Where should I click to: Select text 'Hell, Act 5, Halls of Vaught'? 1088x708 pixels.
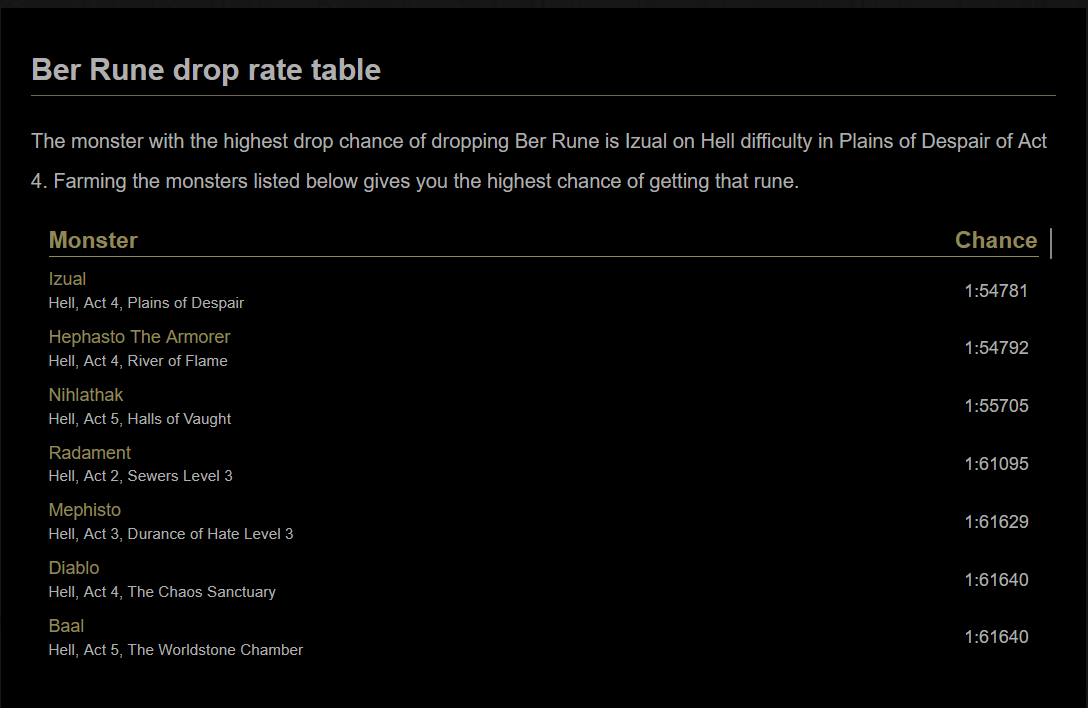click(x=140, y=419)
